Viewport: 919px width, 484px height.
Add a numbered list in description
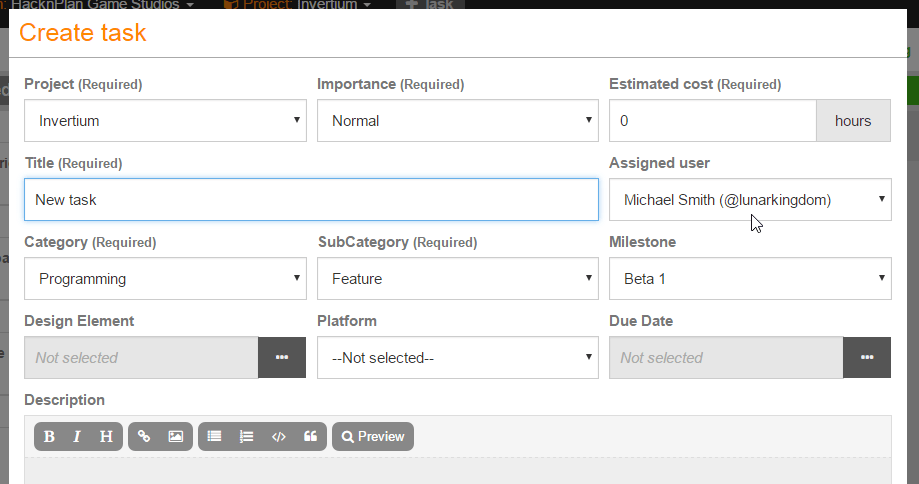click(246, 436)
